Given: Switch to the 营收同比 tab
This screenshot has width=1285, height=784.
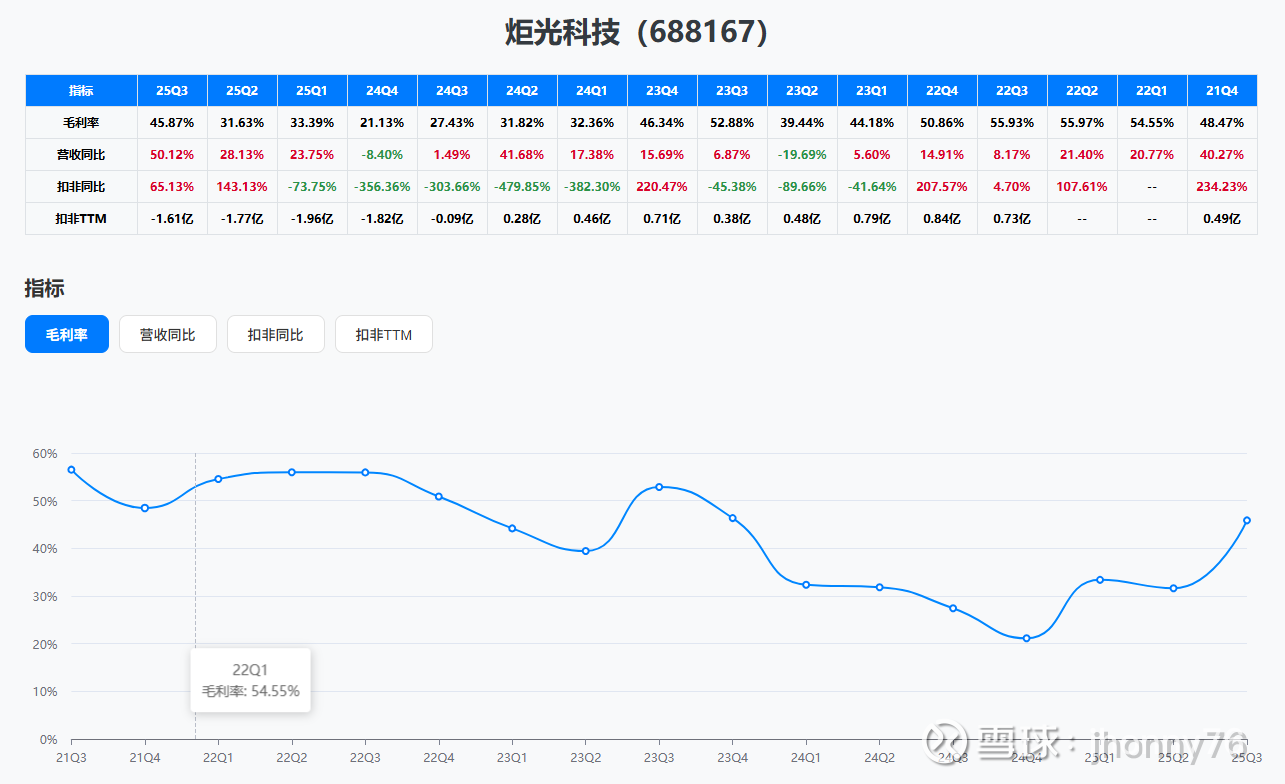Looking at the screenshot, I should click(168, 335).
